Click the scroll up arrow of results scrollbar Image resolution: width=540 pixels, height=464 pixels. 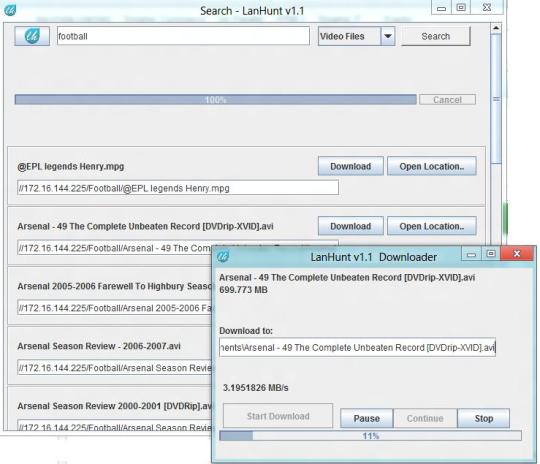pyautogui.click(x=496, y=28)
